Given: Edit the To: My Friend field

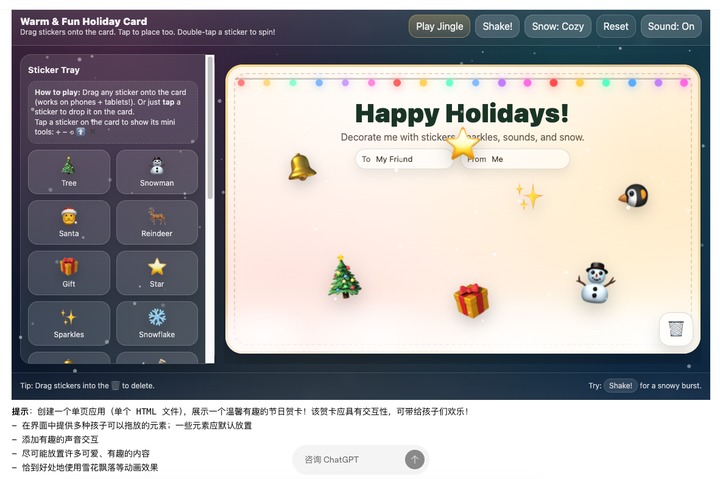Looking at the screenshot, I should click(404, 159).
